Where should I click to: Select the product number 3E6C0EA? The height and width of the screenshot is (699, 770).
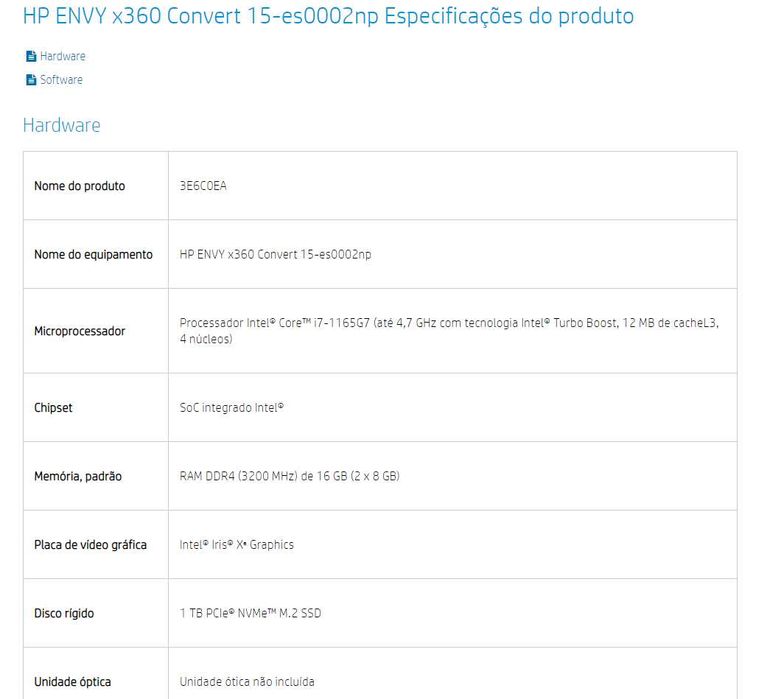203,186
